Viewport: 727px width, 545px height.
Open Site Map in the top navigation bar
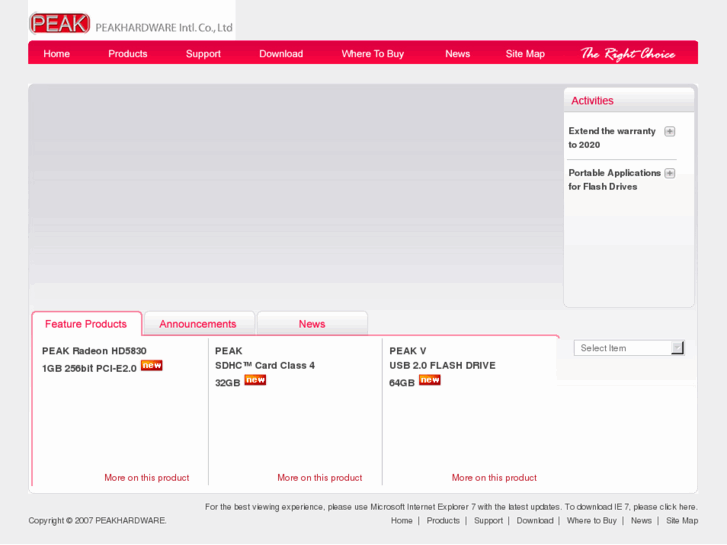tap(525, 54)
